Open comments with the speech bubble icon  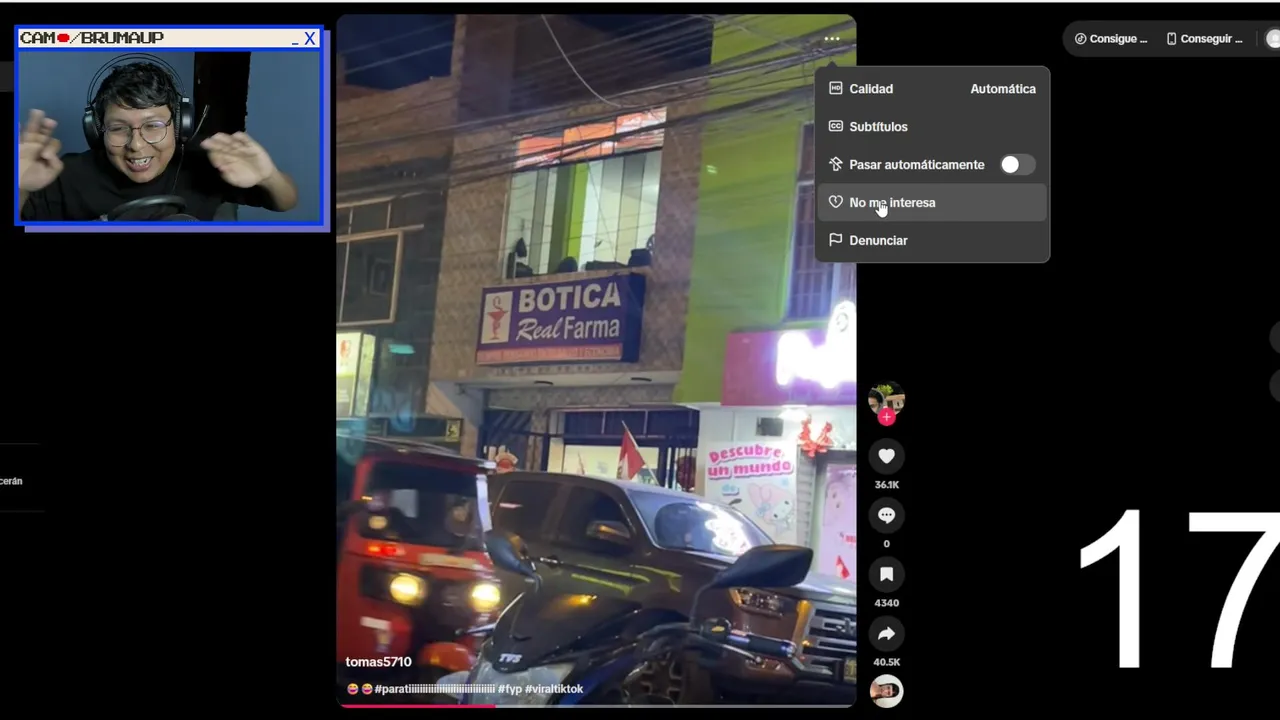click(886, 515)
